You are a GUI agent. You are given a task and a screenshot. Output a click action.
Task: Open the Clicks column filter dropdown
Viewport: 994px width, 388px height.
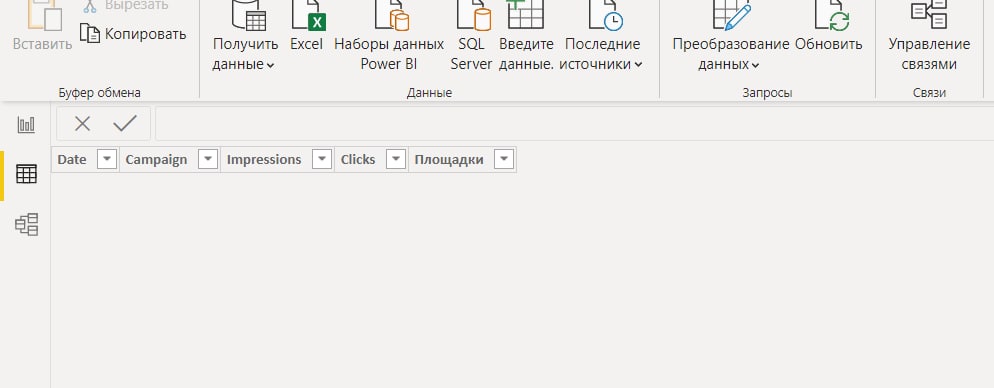click(x=396, y=160)
